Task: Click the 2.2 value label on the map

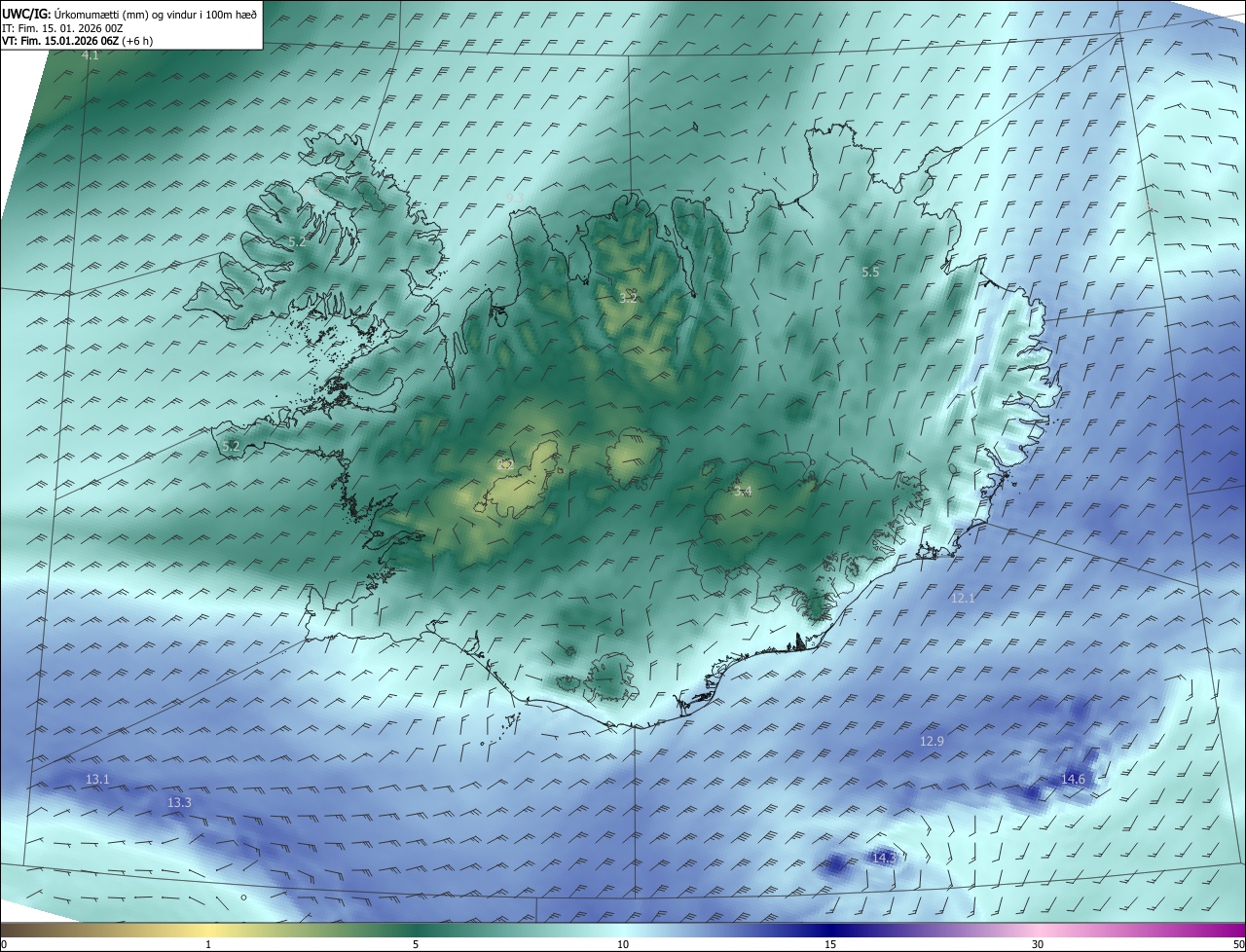Action: 505,465
